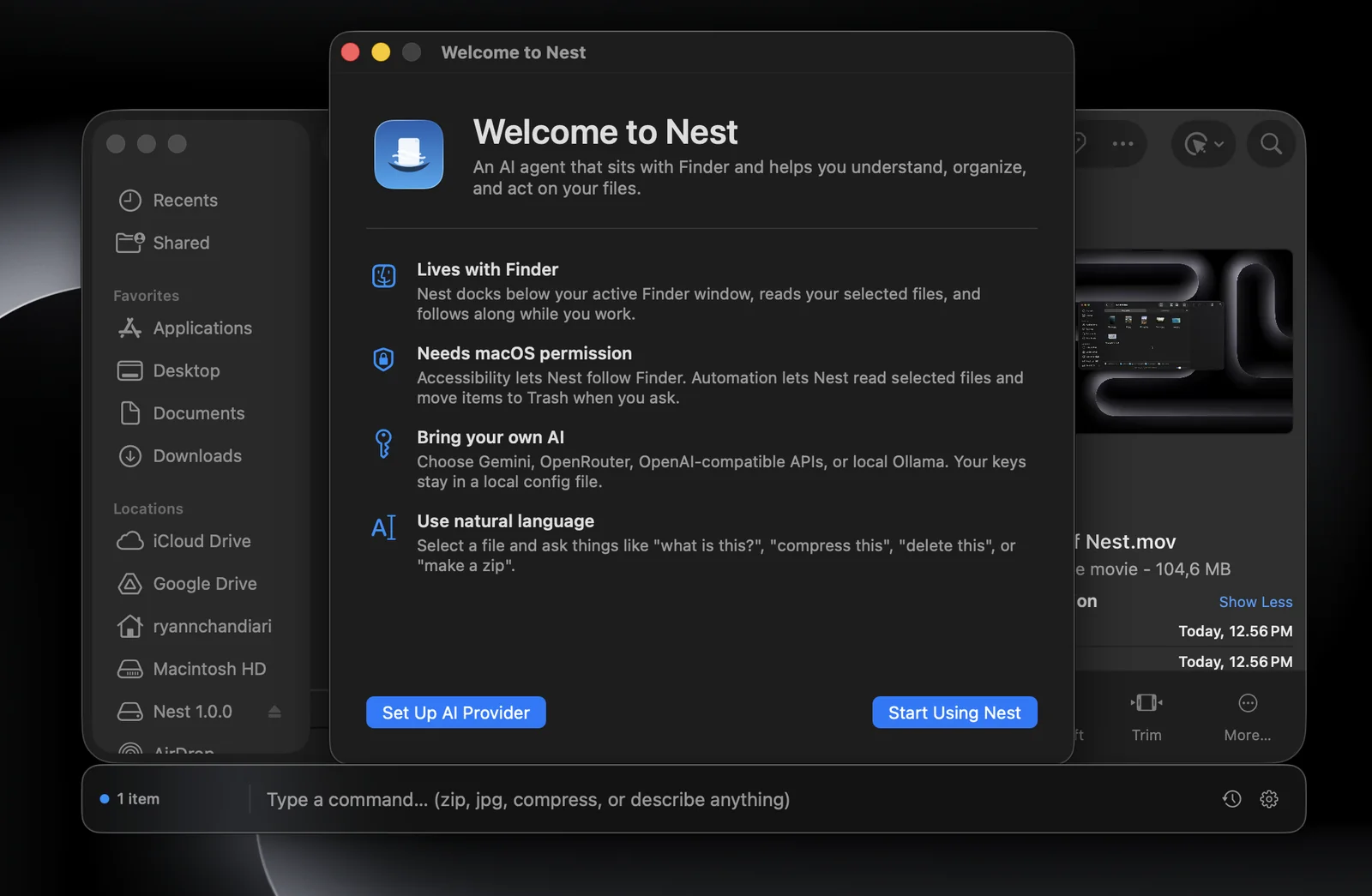This screenshot has height=896, width=1372.
Task: Click the Finder search magnifier icon
Action: pos(1271,143)
